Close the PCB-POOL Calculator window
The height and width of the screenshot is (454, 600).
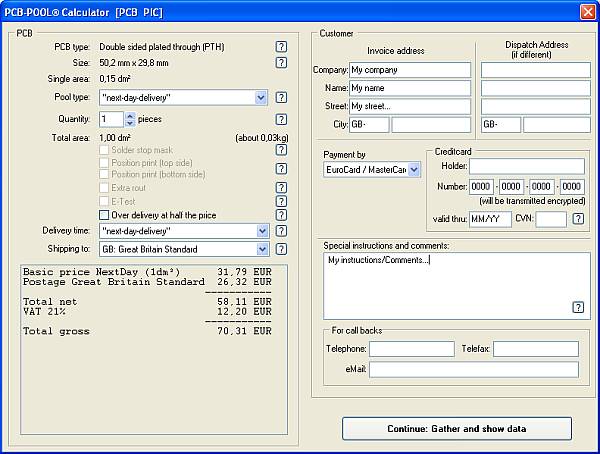587,11
